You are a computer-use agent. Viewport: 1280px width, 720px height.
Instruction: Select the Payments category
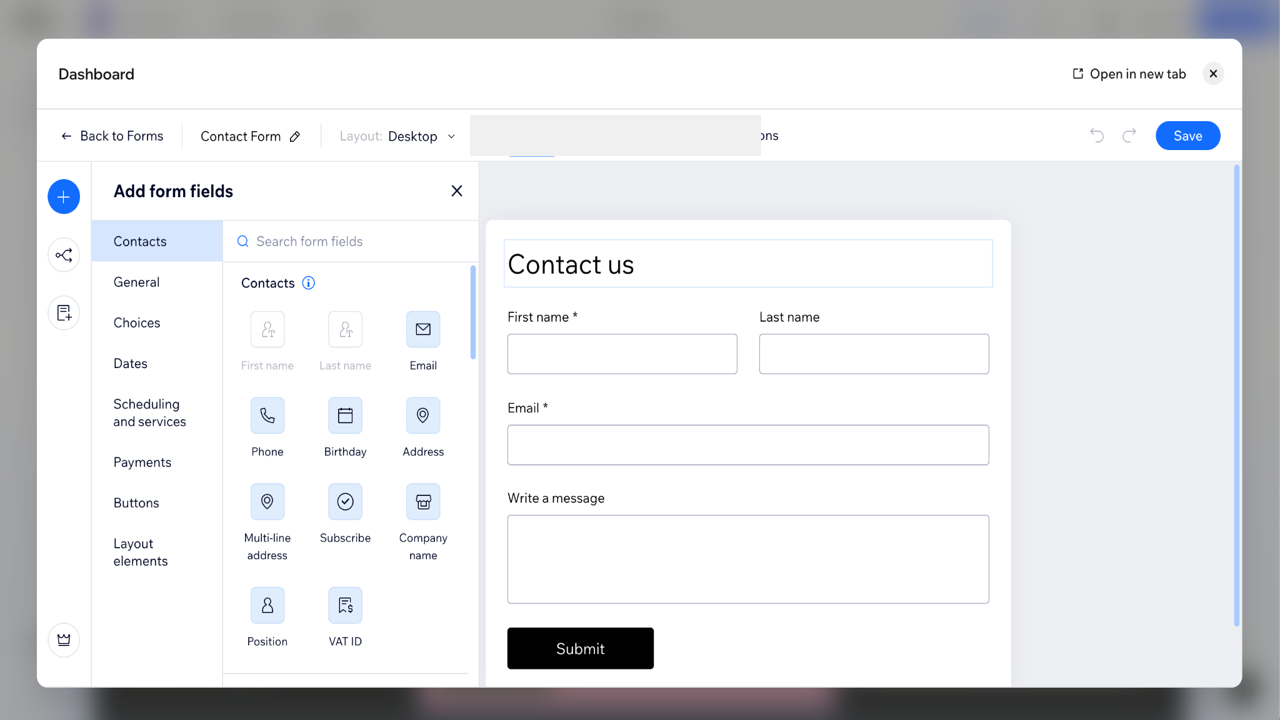point(157,462)
